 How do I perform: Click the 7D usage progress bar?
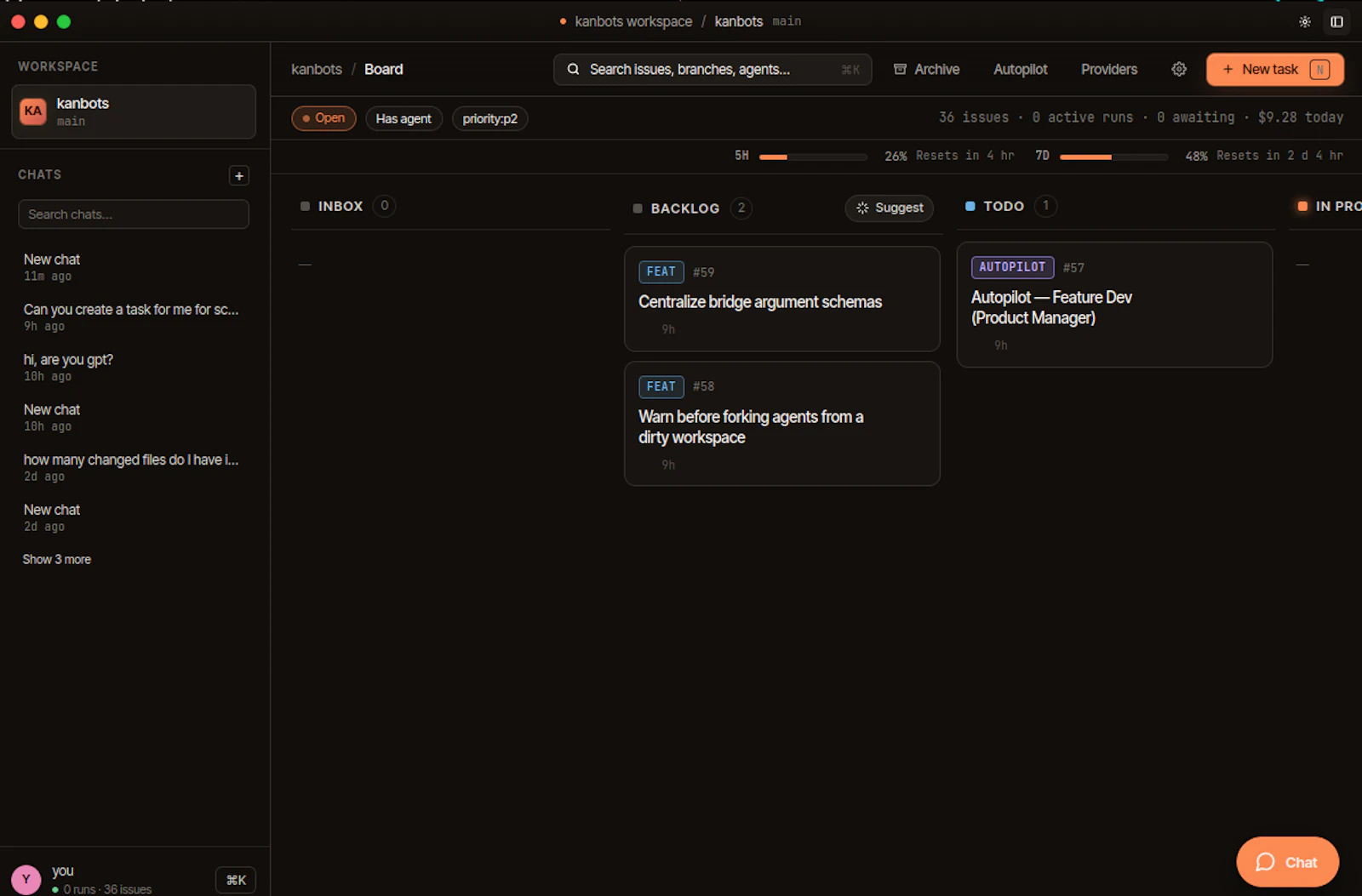click(1113, 157)
